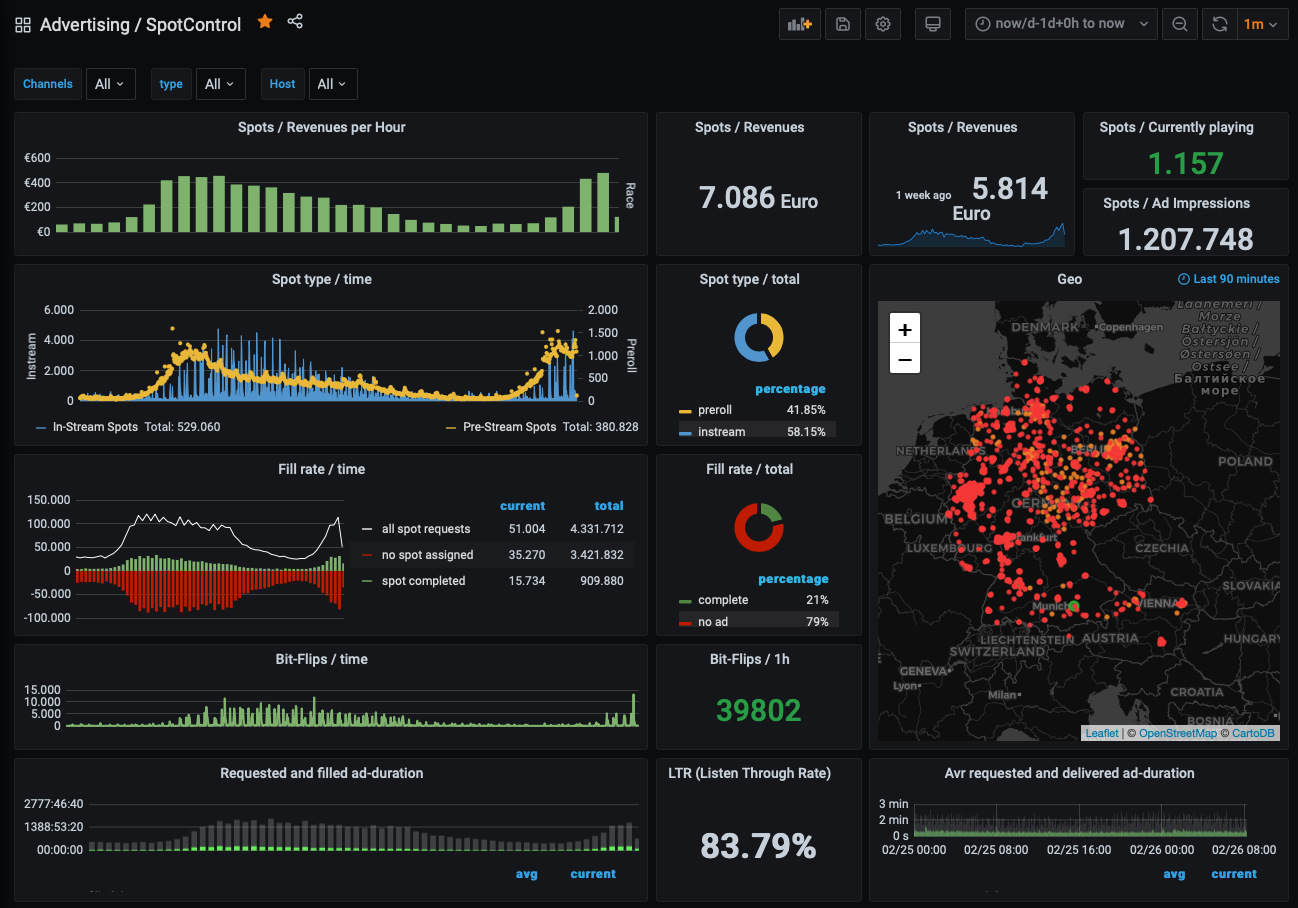Click yellow preroll legend color swatch

pyautogui.click(x=685, y=411)
